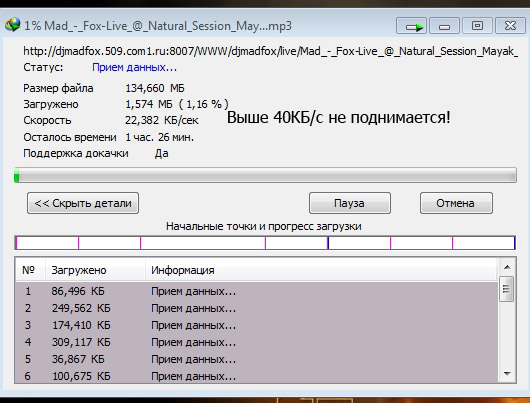Image resolution: width=530 pixels, height=403 pixels.
Task: Maximize the download window
Action: [x=477, y=26]
